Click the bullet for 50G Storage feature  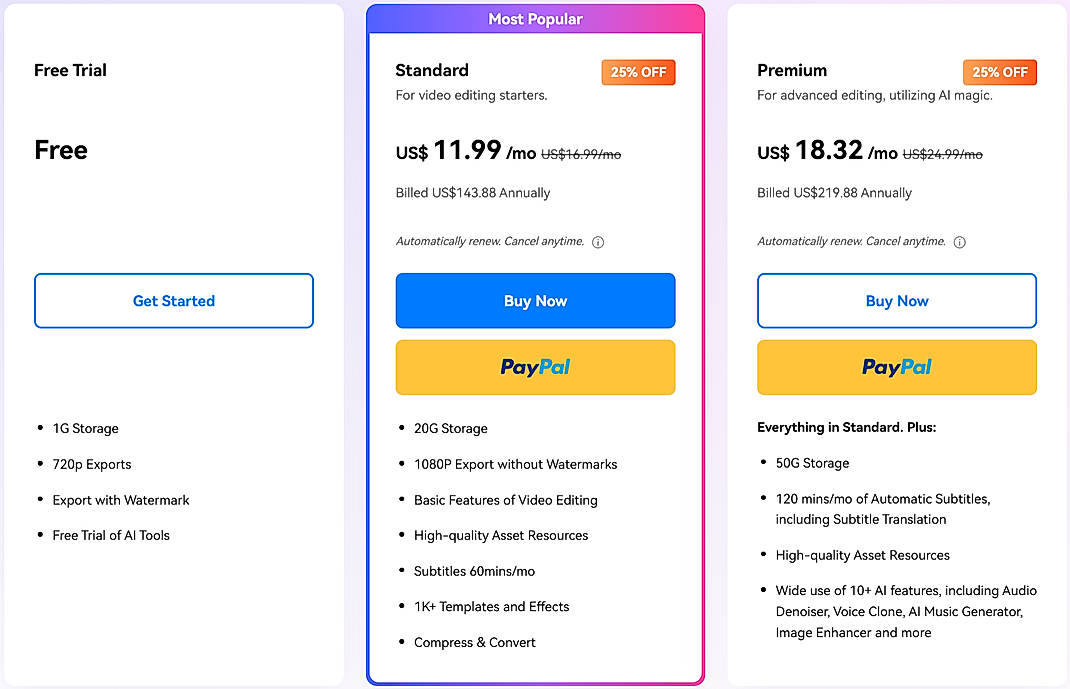click(x=764, y=463)
